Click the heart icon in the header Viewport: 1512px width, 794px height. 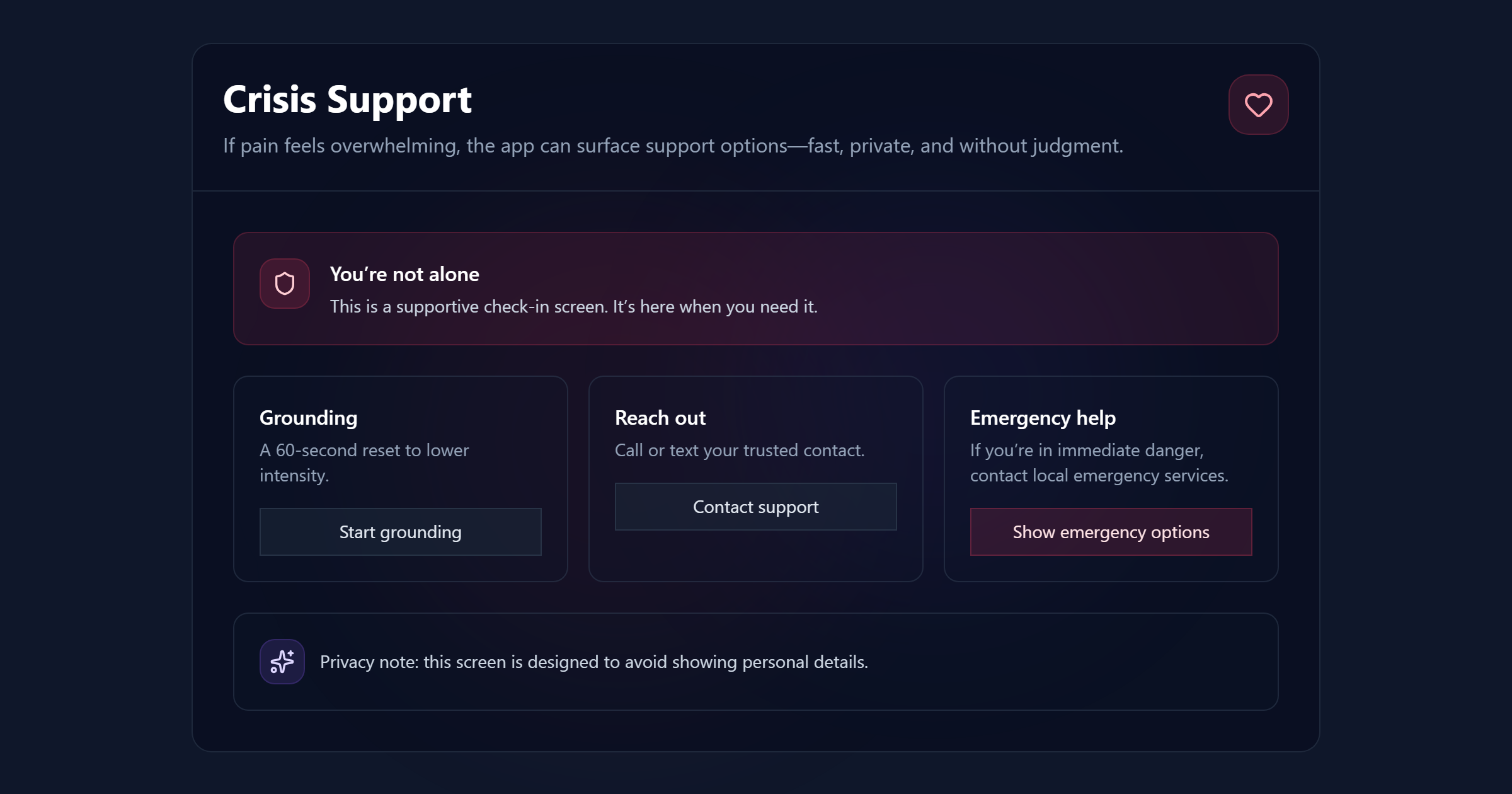pyautogui.click(x=1258, y=105)
